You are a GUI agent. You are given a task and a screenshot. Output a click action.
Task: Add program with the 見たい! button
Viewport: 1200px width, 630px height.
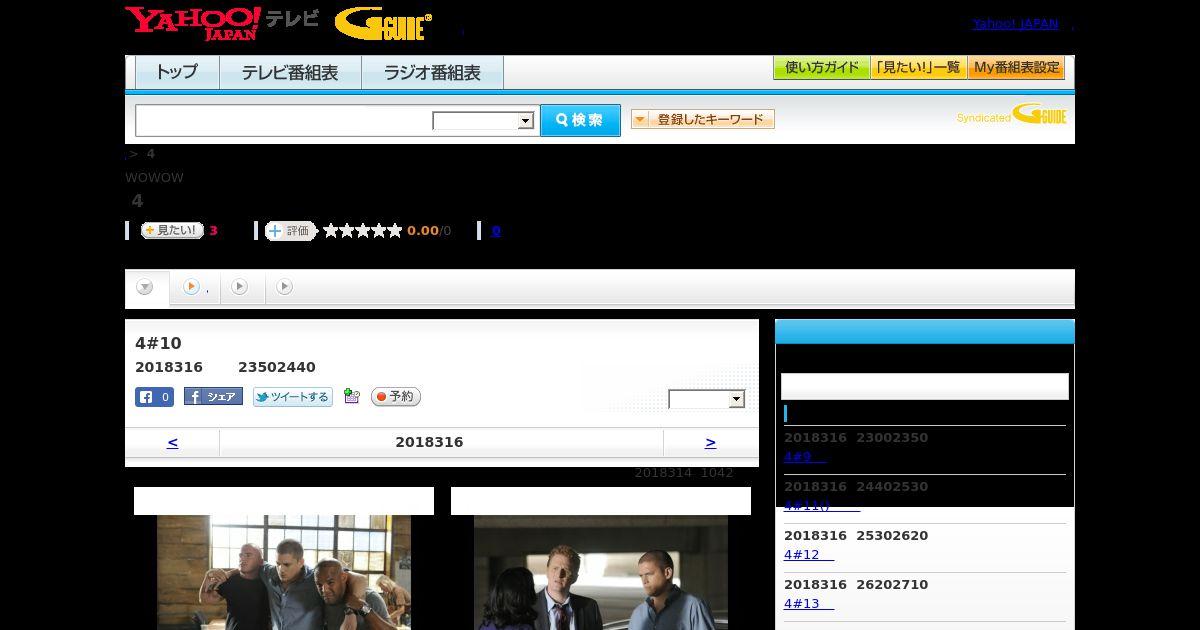pos(172,230)
